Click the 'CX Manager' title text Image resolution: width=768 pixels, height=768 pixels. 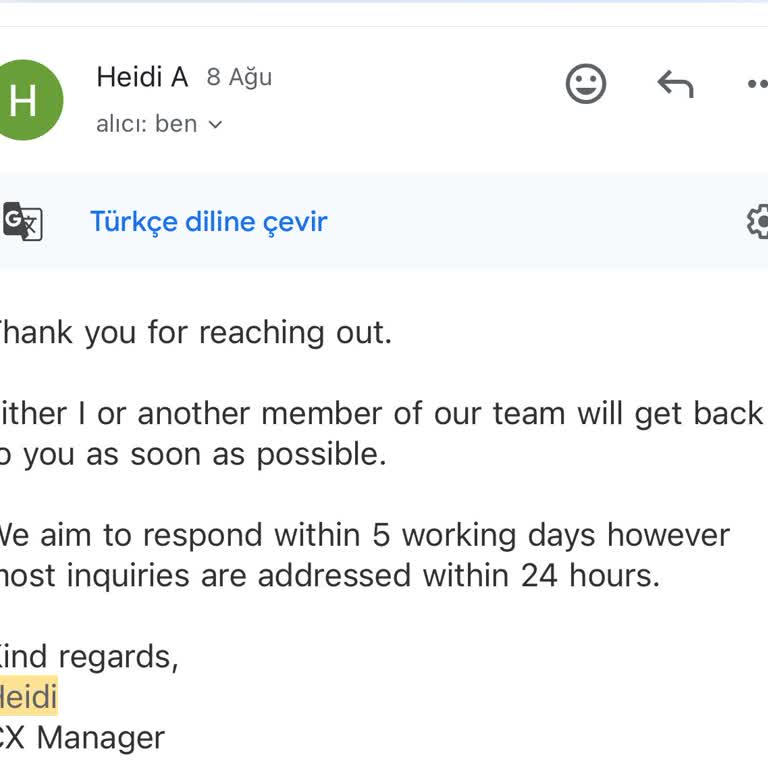coord(82,738)
